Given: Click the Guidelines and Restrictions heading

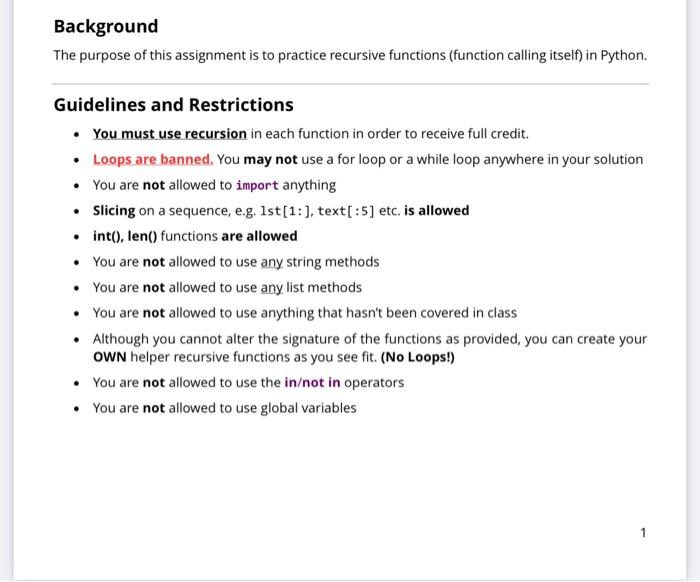Looking at the screenshot, I should (x=173, y=105).
